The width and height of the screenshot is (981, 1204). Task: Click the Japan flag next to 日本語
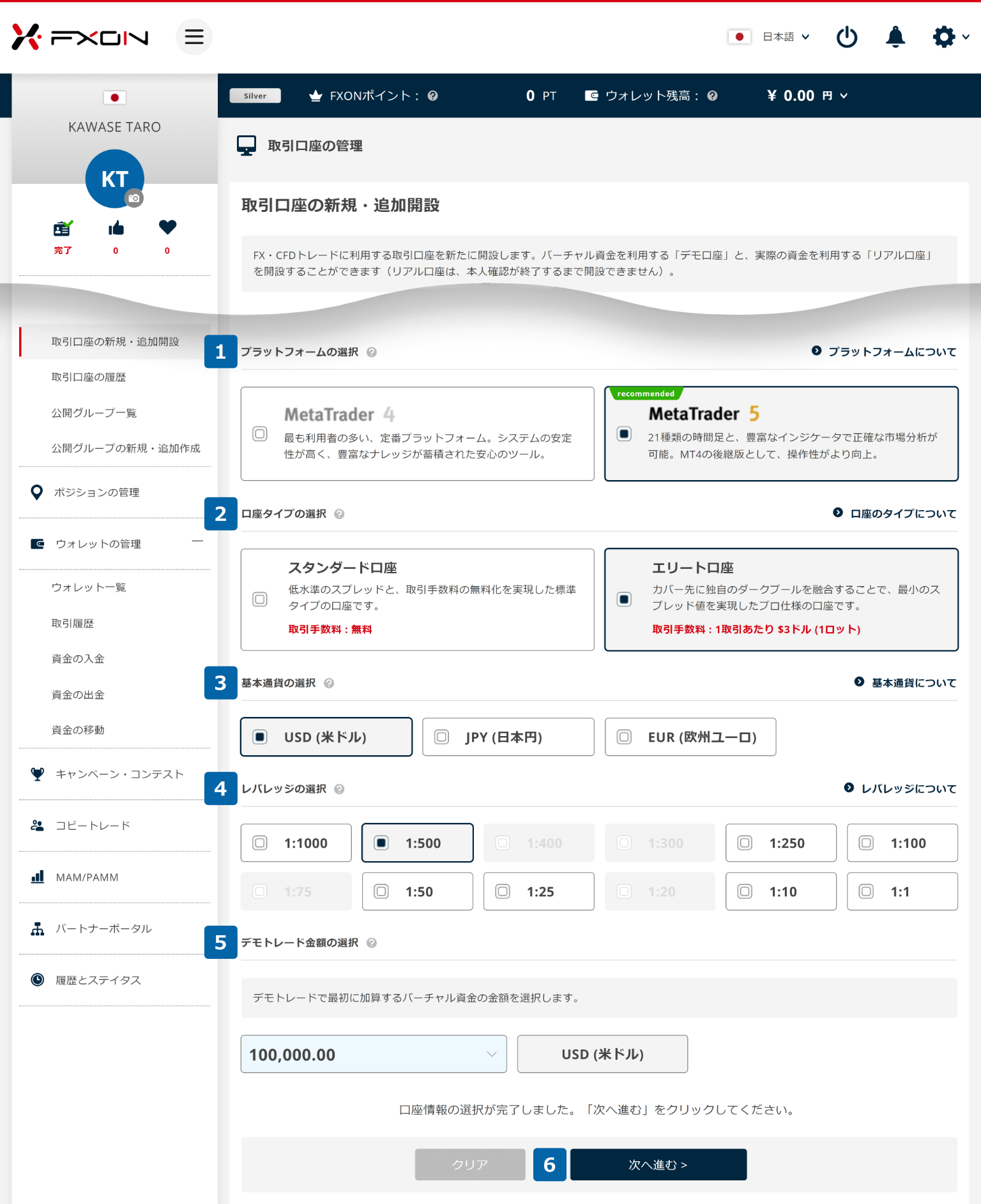(x=740, y=37)
